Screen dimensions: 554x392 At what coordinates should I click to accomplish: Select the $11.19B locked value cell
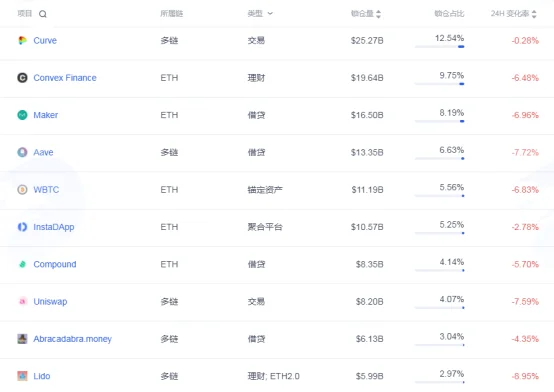pos(367,190)
